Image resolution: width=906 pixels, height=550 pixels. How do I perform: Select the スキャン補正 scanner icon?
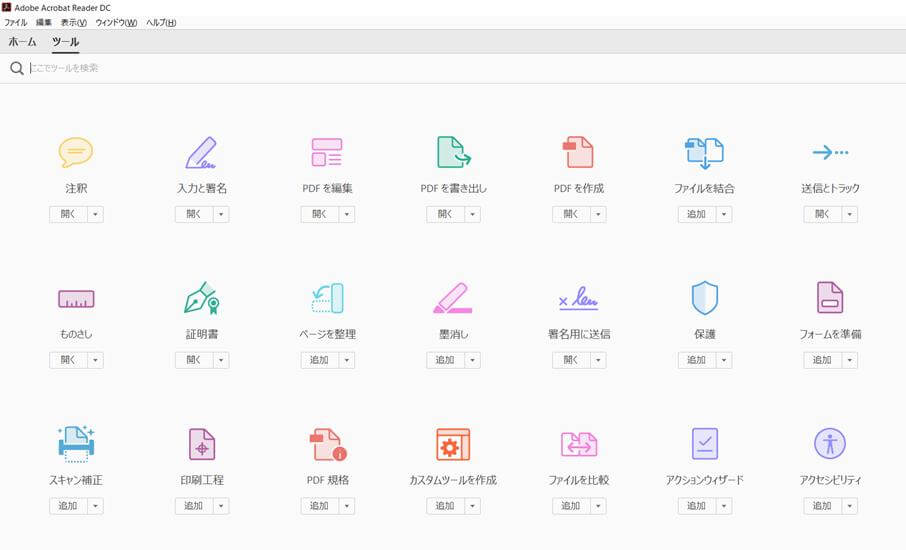tap(76, 444)
